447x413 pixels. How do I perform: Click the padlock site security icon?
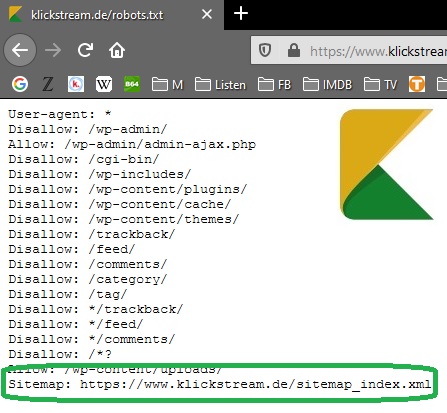click(x=294, y=51)
